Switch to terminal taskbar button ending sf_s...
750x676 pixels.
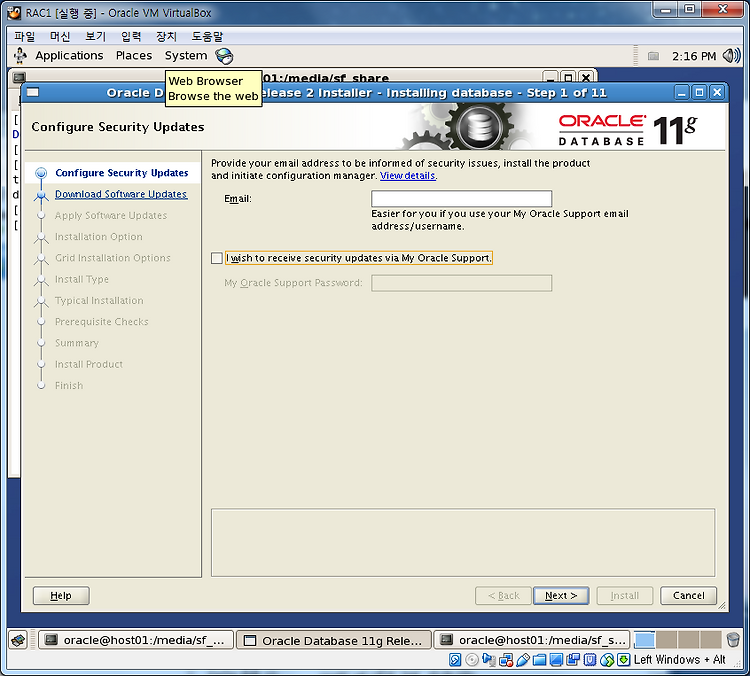[x=531, y=640]
